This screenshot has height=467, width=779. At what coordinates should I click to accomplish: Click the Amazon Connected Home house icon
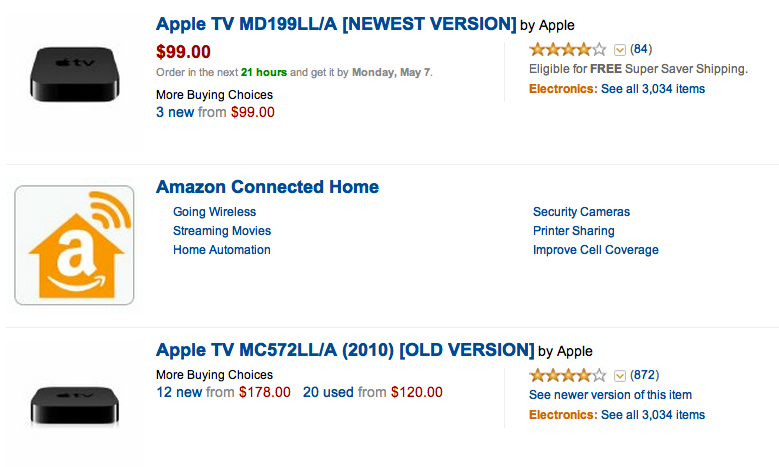74,245
